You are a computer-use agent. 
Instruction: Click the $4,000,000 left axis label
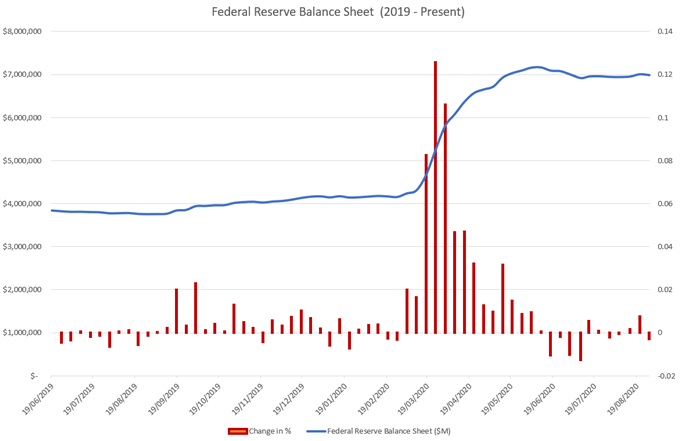[22, 203]
